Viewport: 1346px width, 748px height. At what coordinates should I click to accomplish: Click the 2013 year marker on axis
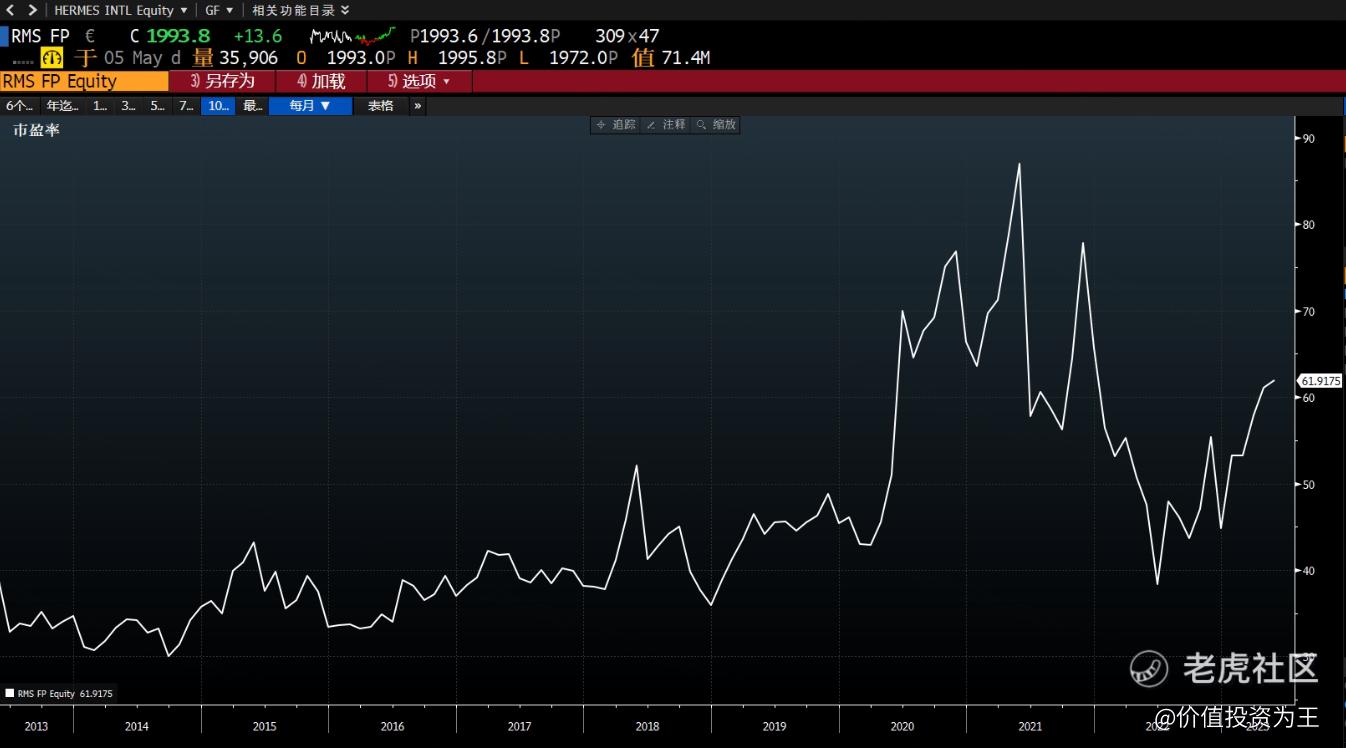click(x=36, y=726)
